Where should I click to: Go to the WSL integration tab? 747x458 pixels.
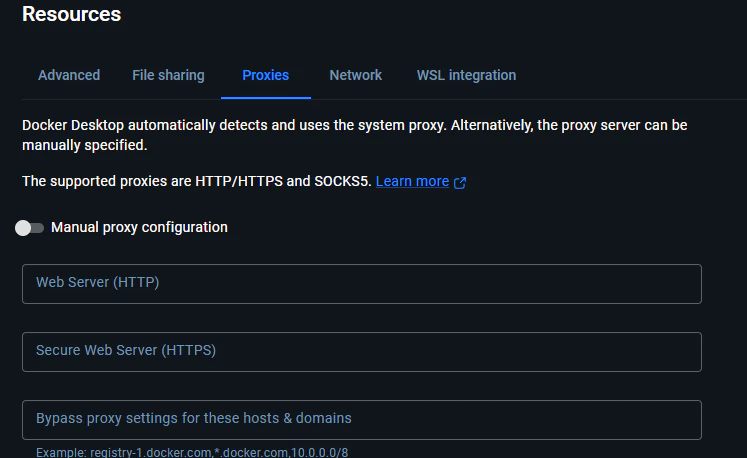click(466, 75)
